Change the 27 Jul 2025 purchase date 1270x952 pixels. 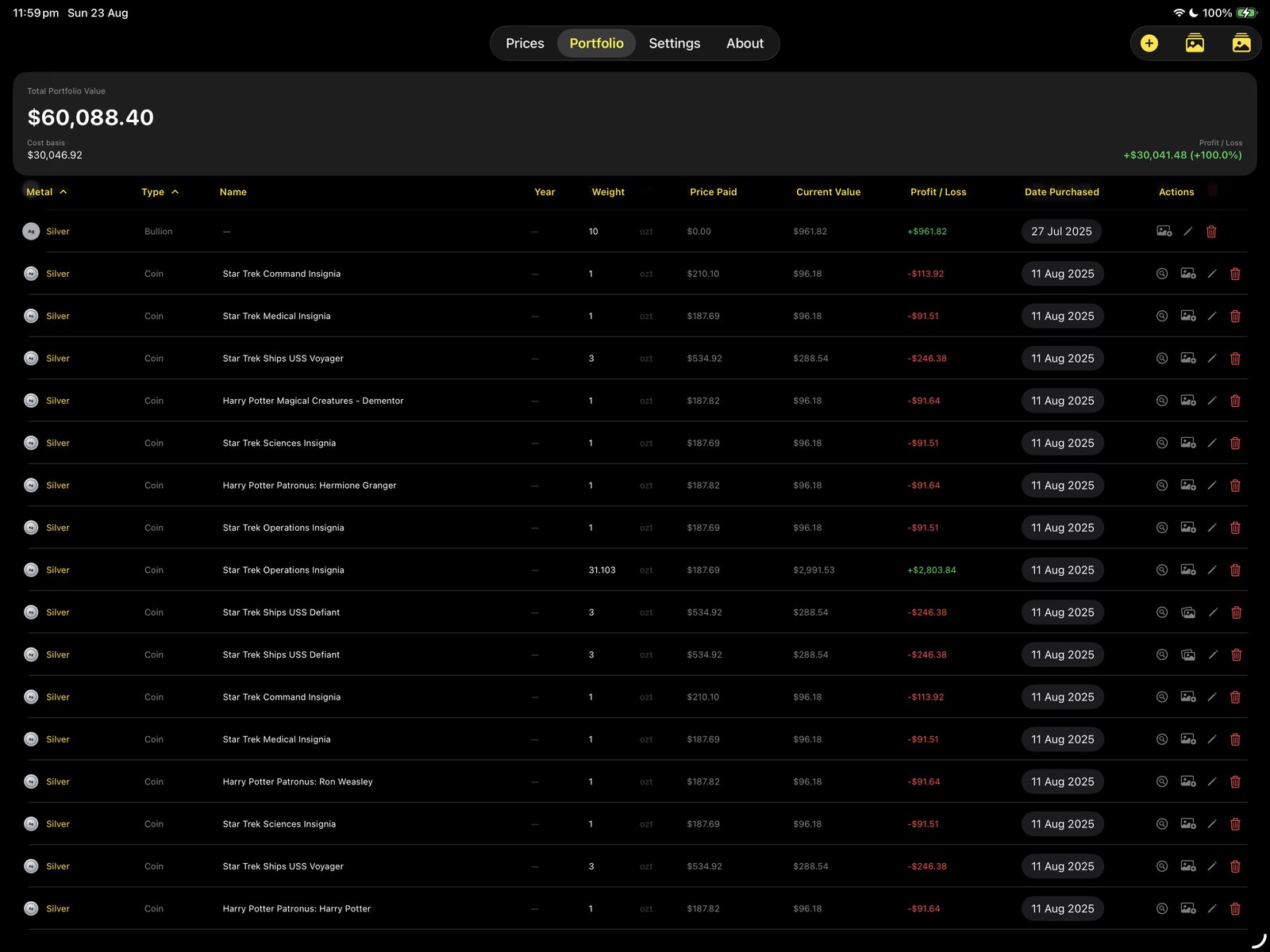(1061, 232)
